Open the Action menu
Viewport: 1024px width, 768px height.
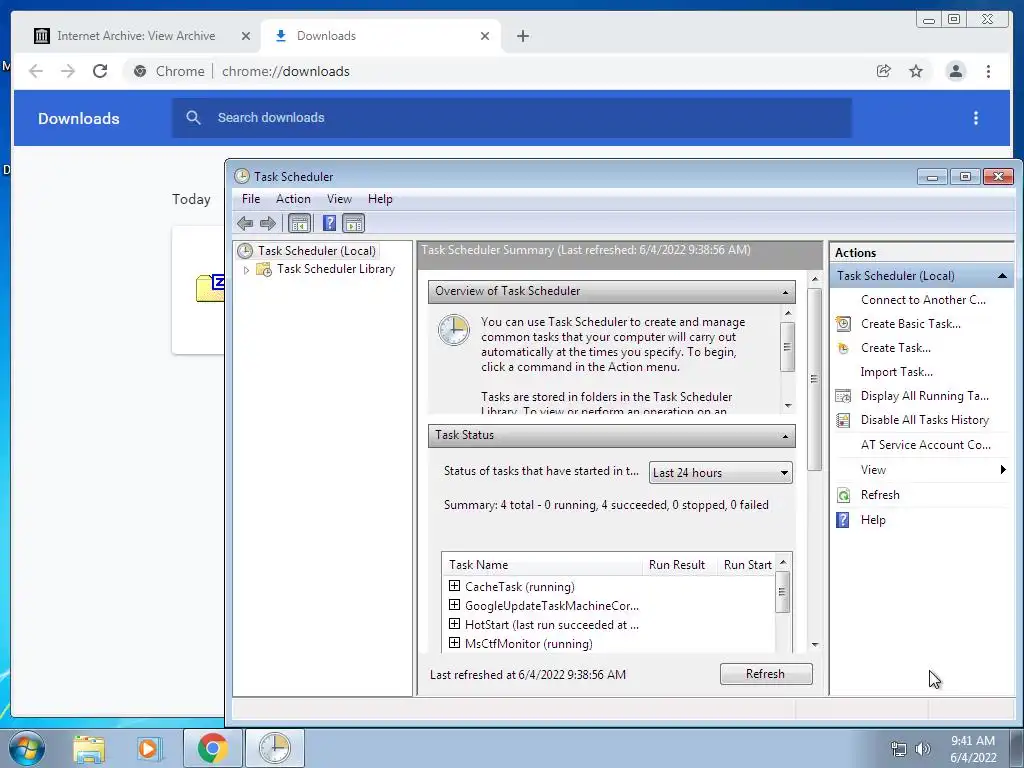293,199
